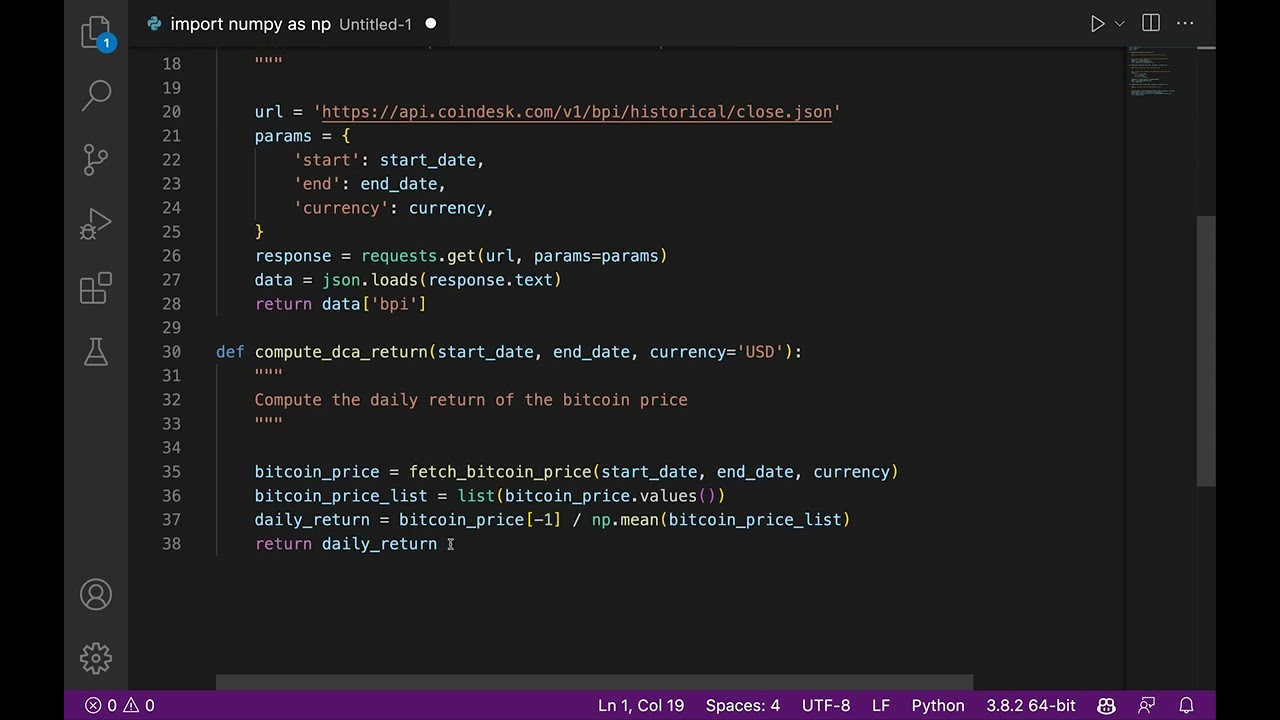Open the Extensions view
Viewport: 1280px width, 720px height.
pyautogui.click(x=96, y=288)
